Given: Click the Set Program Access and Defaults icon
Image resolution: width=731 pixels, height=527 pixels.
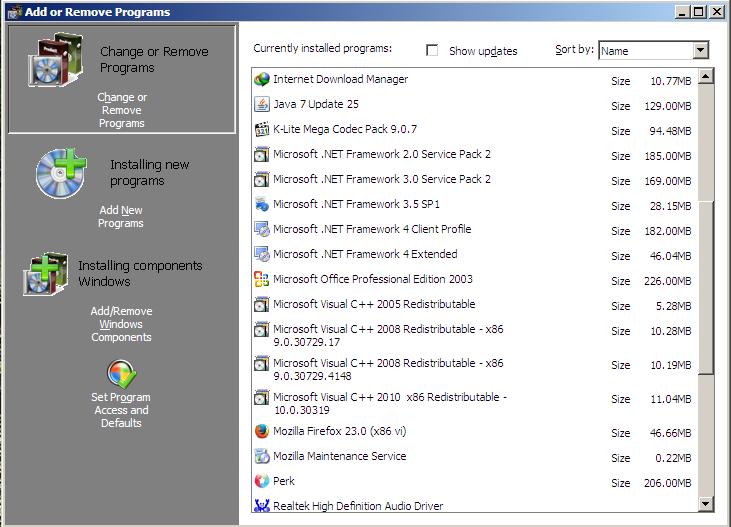Looking at the screenshot, I should [x=121, y=374].
